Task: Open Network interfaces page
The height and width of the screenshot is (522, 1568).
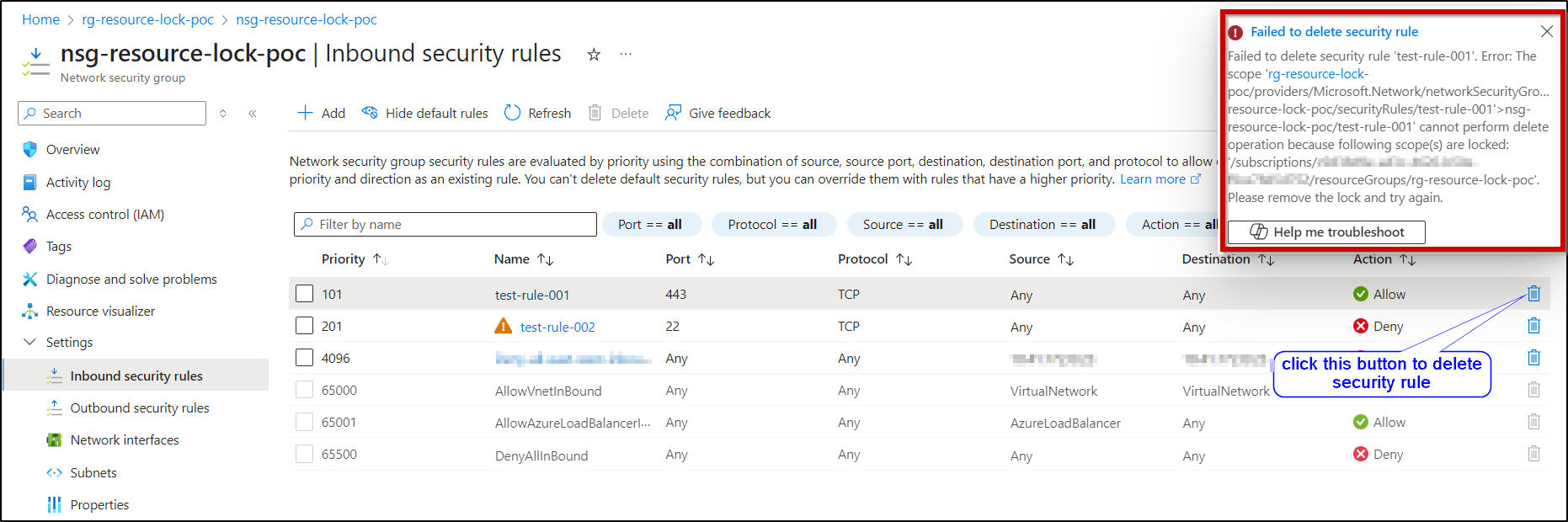Action: tap(125, 440)
